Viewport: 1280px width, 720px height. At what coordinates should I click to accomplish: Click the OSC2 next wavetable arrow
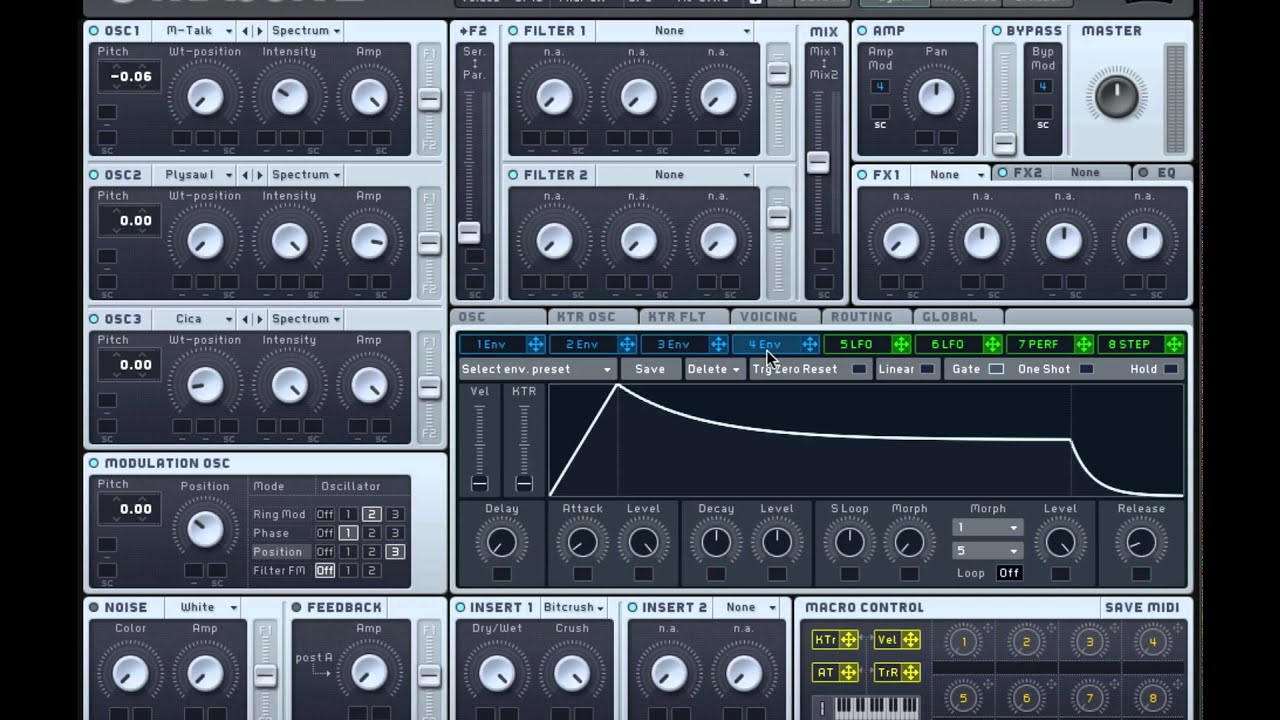click(261, 175)
